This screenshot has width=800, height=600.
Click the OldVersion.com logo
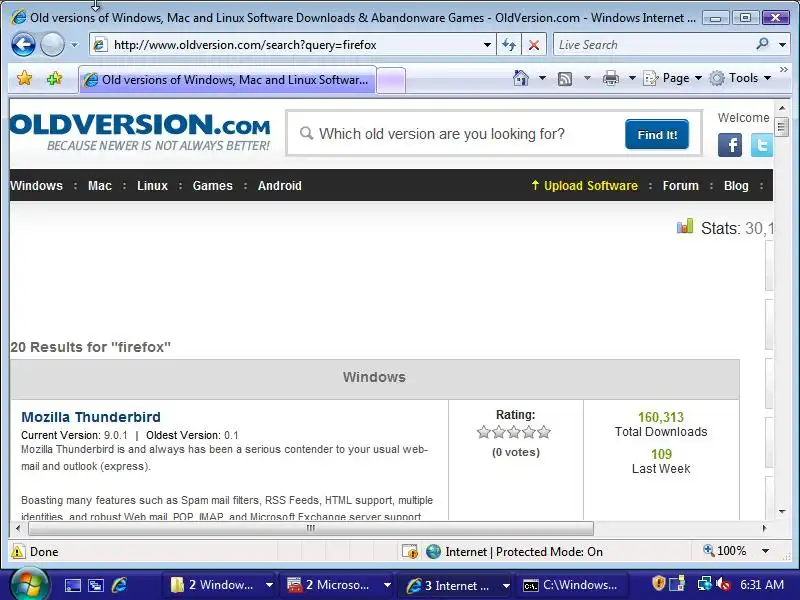[x=140, y=132]
